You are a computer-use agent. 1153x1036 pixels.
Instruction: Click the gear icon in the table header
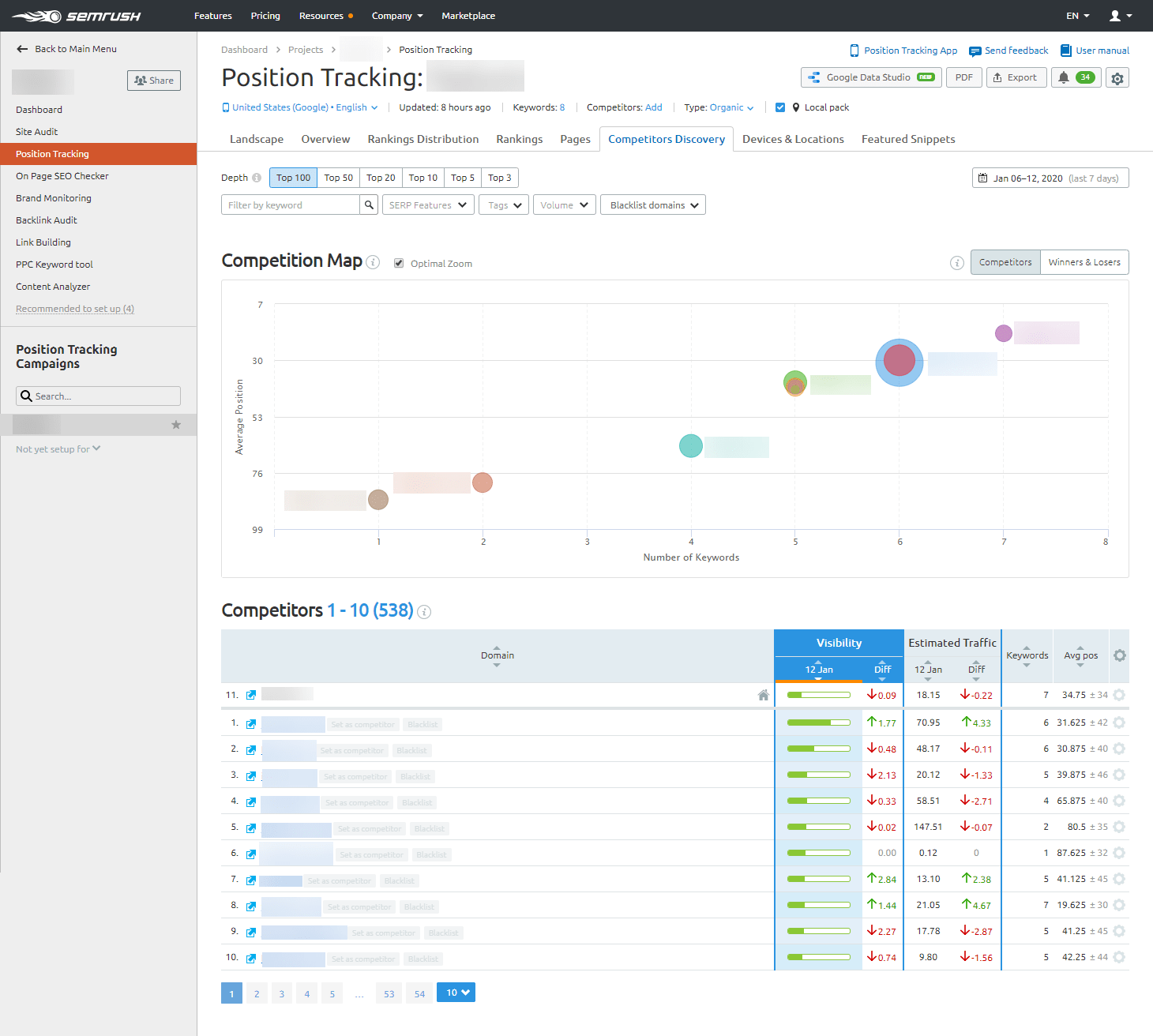[1119, 655]
